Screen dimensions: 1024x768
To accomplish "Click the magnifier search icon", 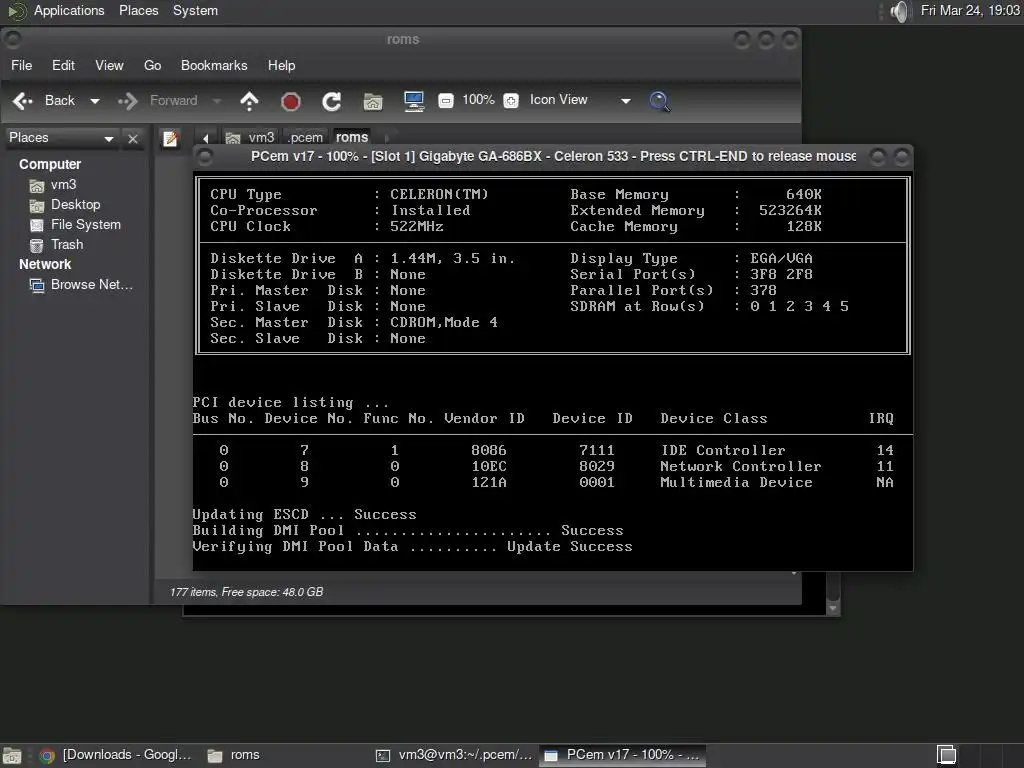I will pos(659,101).
